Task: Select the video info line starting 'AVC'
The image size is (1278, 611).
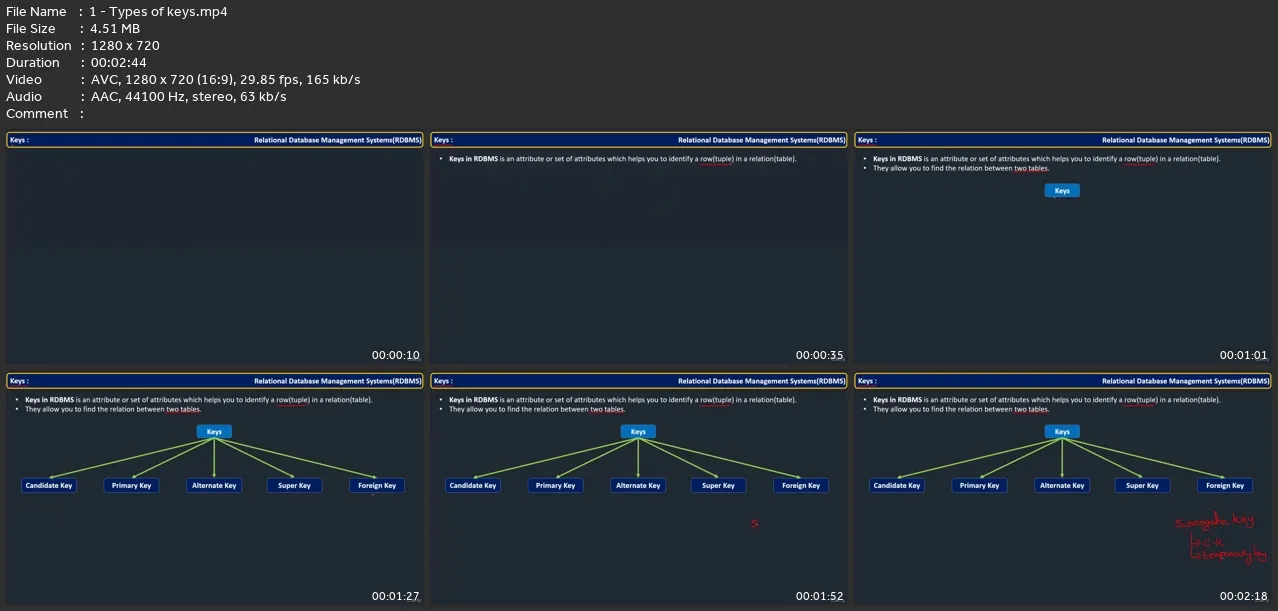Action: 225,80
